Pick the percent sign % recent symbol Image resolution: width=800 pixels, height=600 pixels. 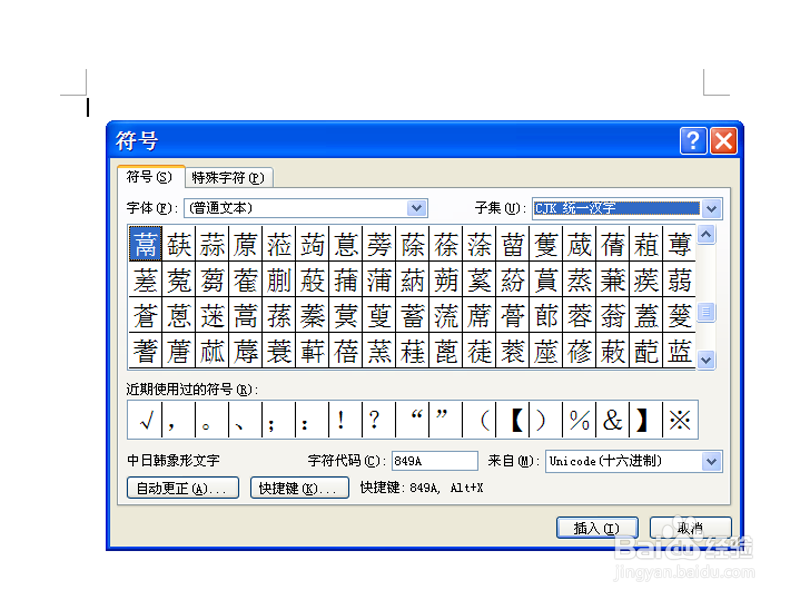coord(579,420)
